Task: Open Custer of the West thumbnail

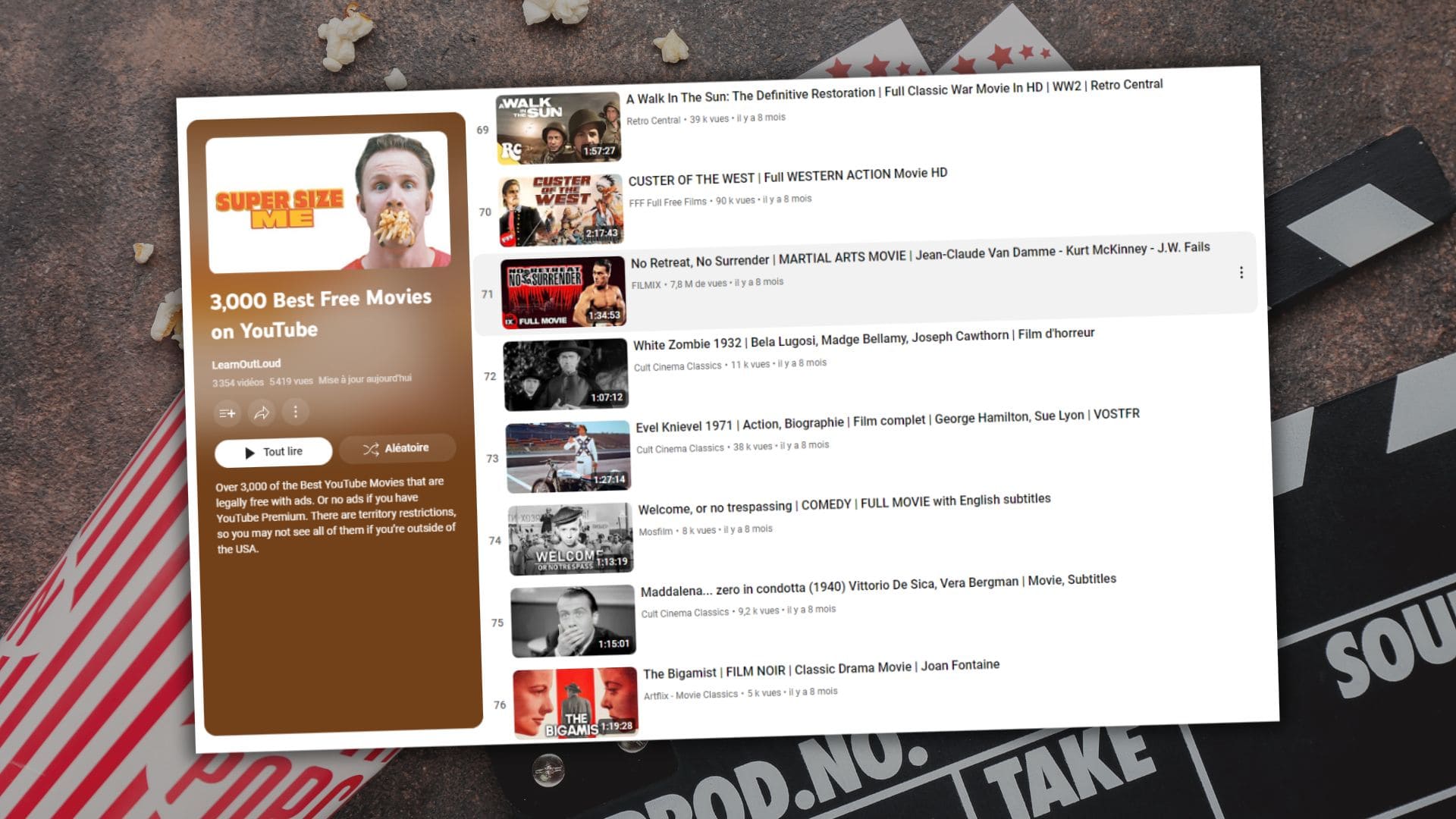Action: pos(561,210)
